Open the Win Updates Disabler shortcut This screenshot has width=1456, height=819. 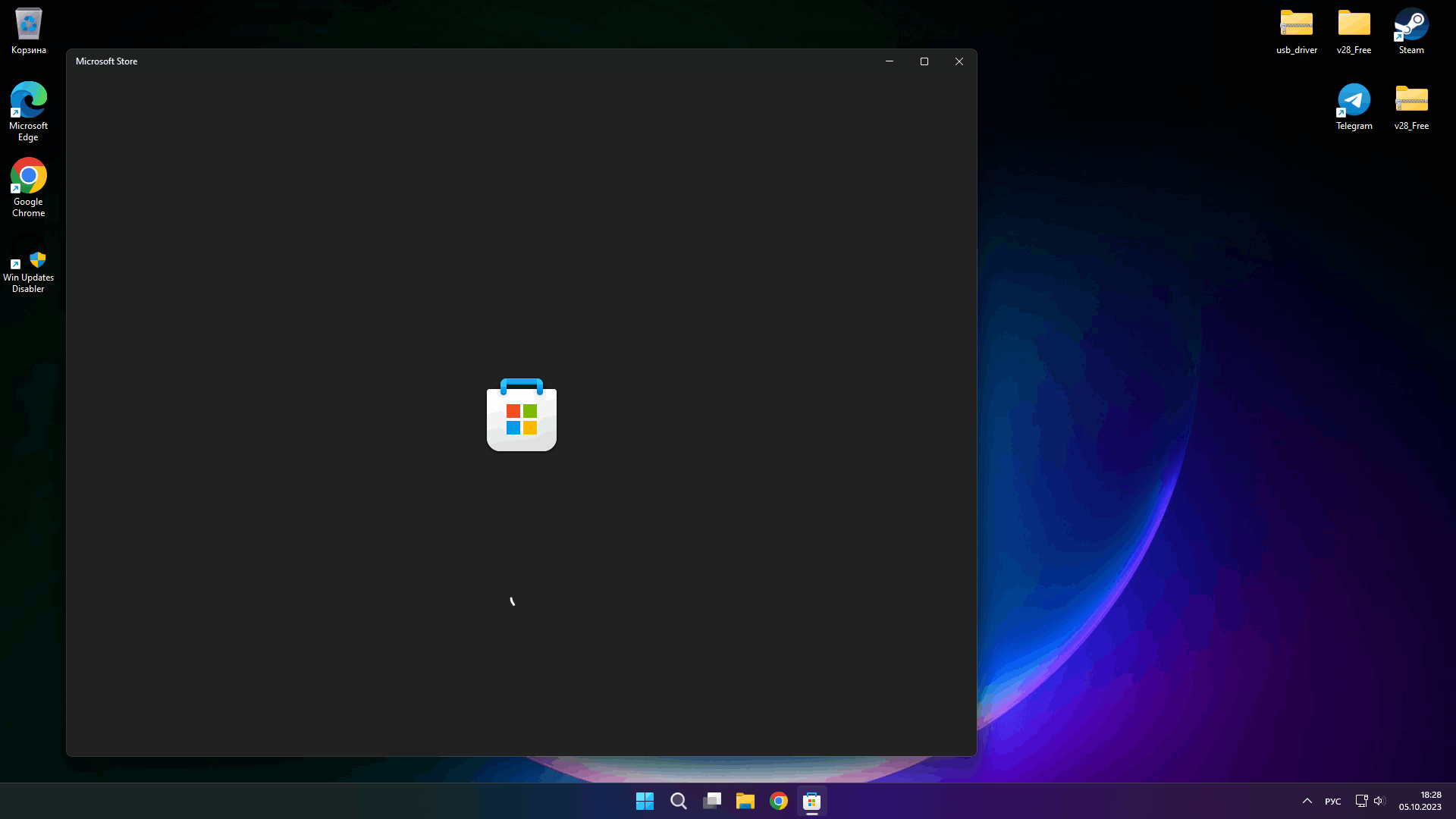pos(29,271)
